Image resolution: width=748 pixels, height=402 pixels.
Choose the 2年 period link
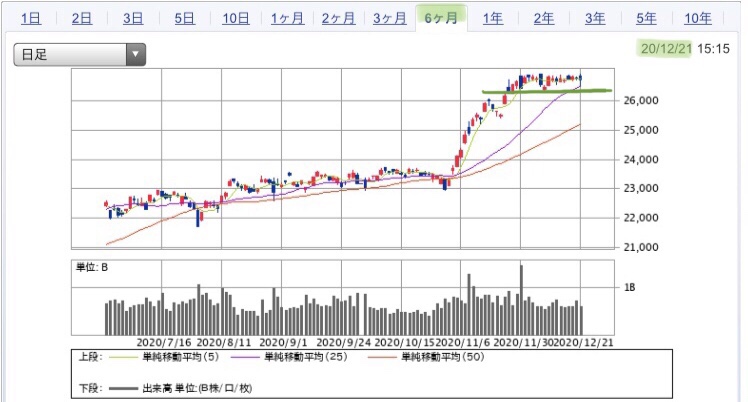coord(544,19)
